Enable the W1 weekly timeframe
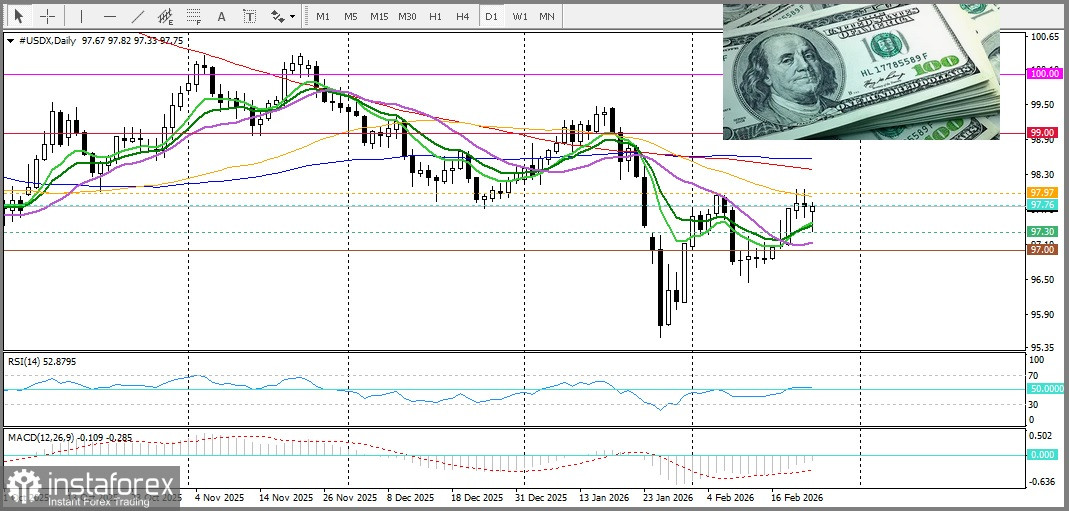The width and height of the screenshot is (1069, 511). coord(519,16)
